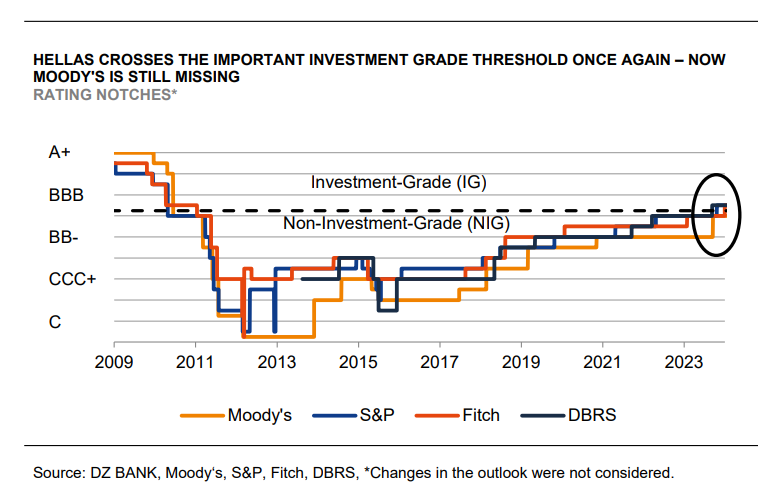Select the S&P legend label

[379, 415]
